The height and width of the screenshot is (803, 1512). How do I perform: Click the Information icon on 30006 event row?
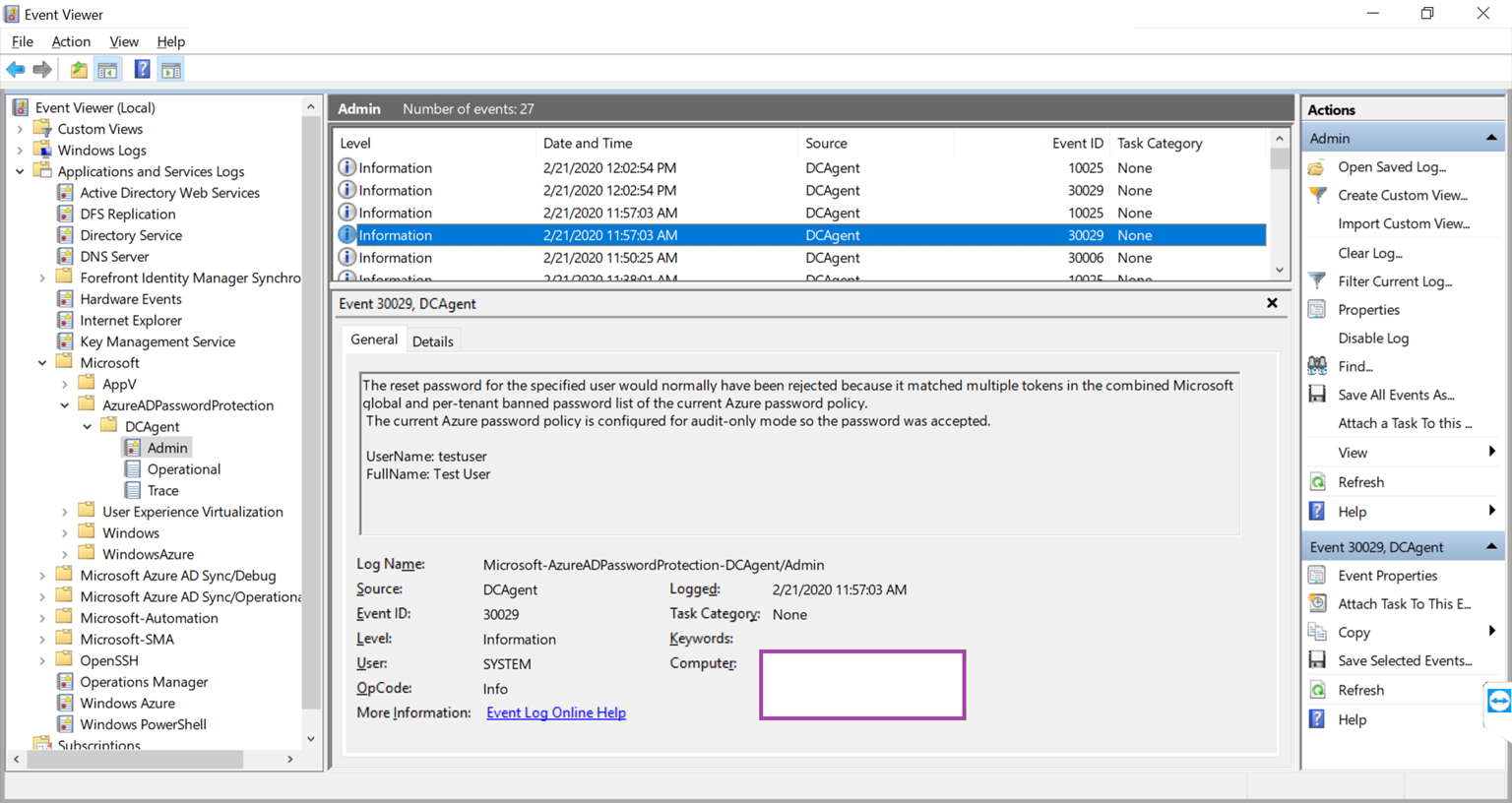(346, 258)
